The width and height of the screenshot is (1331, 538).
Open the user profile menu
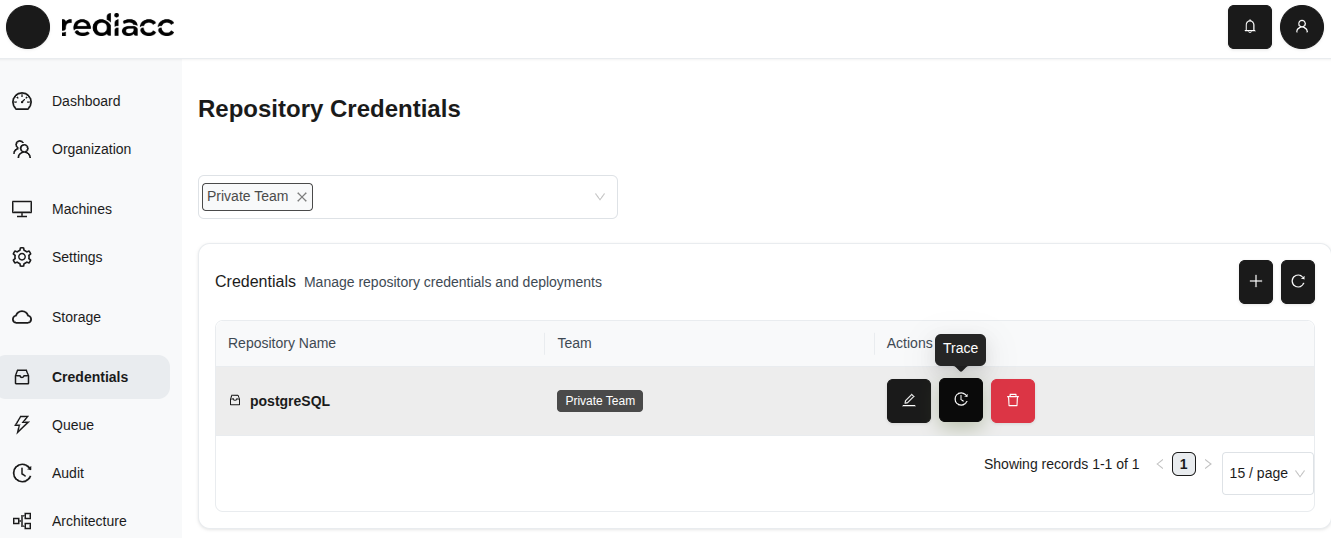[x=1301, y=27]
